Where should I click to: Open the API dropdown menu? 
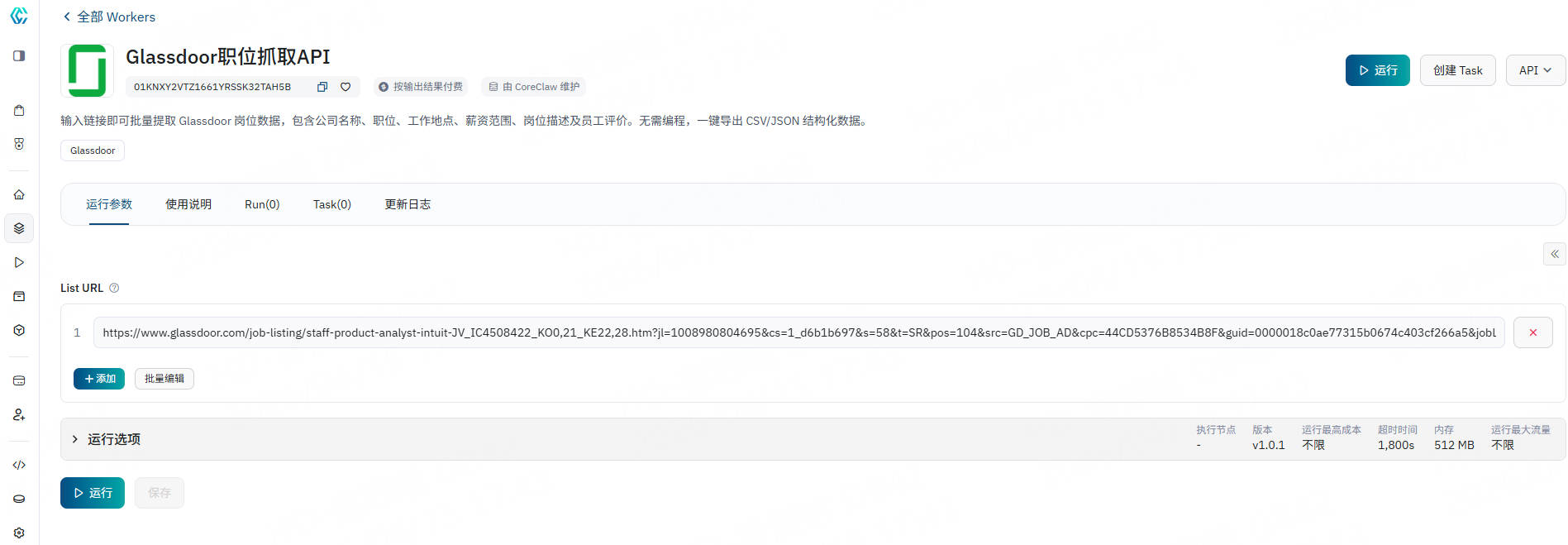click(1535, 70)
